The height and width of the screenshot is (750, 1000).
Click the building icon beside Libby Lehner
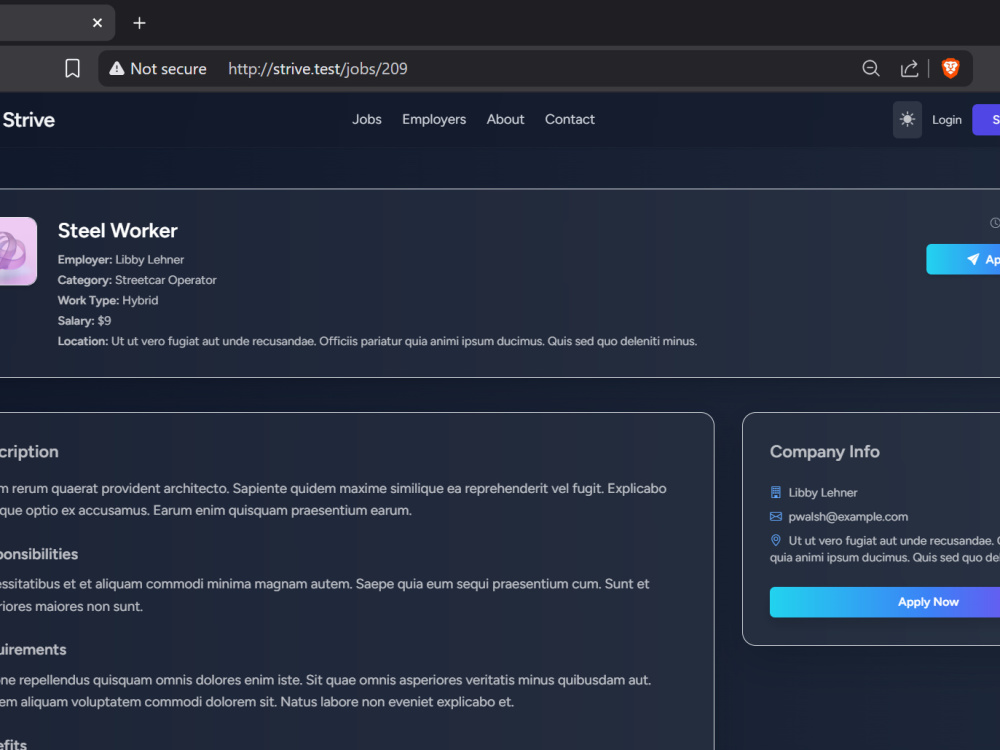click(x=776, y=492)
